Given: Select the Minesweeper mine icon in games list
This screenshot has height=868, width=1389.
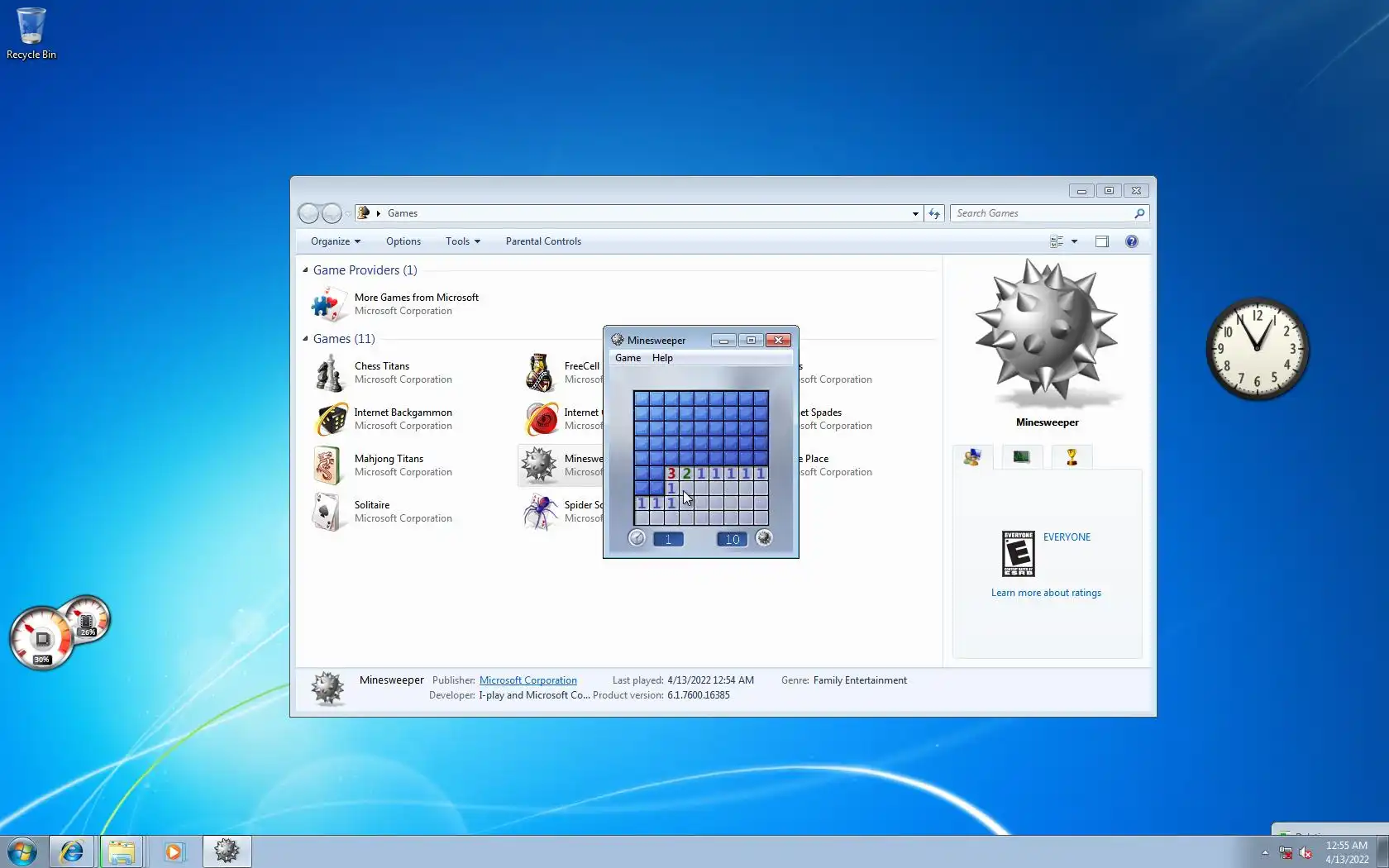Looking at the screenshot, I should (x=540, y=465).
